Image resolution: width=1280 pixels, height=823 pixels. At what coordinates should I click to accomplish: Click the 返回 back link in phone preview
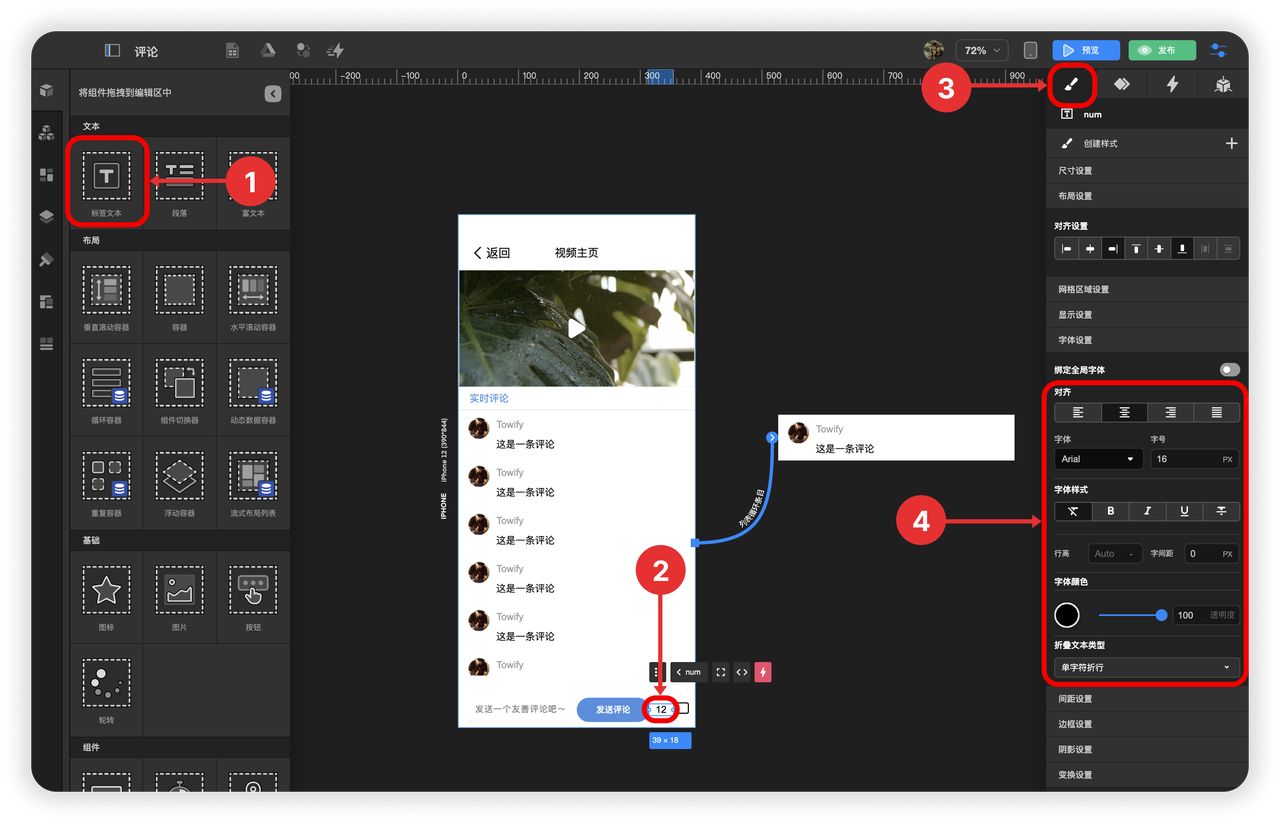point(492,253)
